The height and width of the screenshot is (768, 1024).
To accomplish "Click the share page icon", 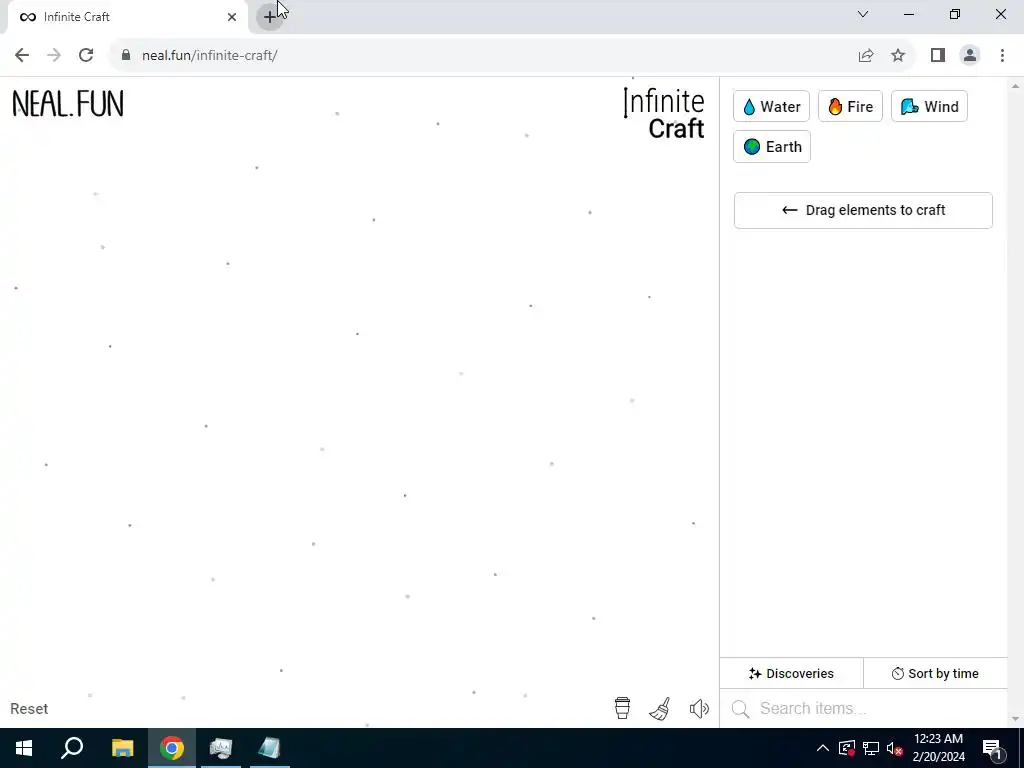I will pyautogui.click(x=866, y=56).
